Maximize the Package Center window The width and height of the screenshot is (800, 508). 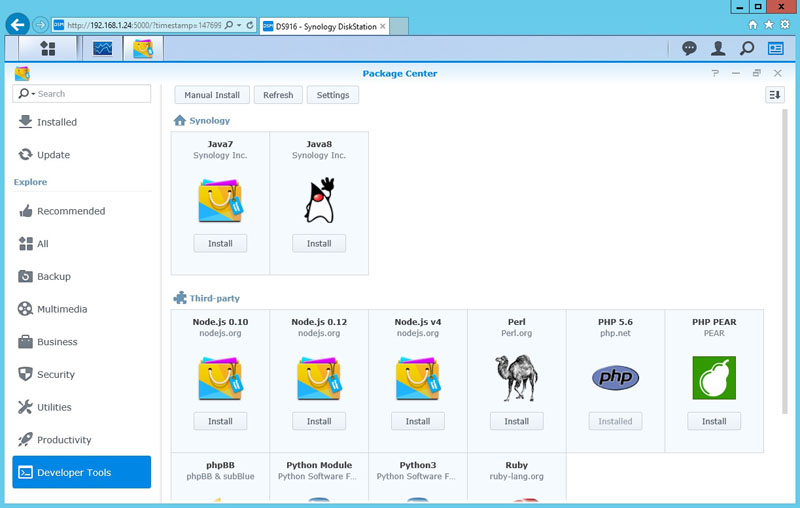tap(757, 73)
